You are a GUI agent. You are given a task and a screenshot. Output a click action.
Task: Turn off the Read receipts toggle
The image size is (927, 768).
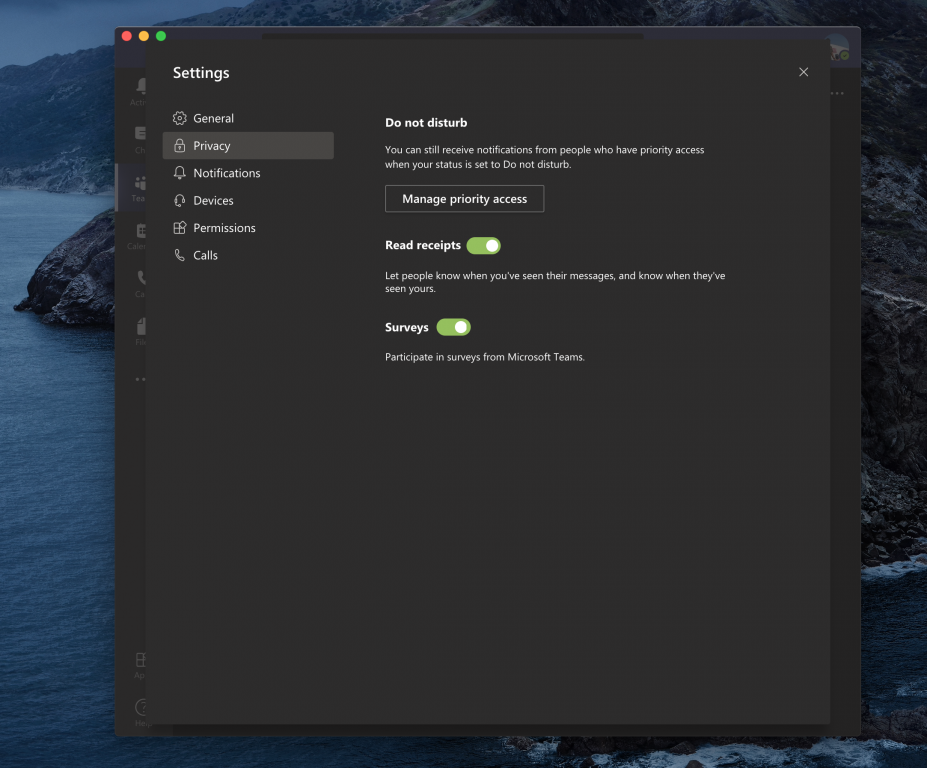click(484, 245)
